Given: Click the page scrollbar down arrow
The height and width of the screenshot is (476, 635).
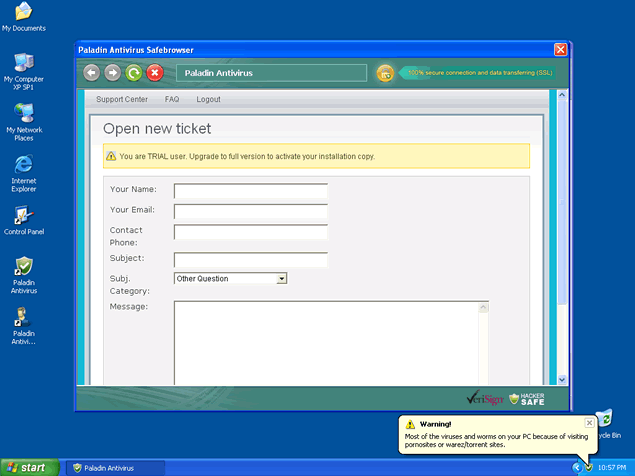Looking at the screenshot, I should tap(561, 379).
